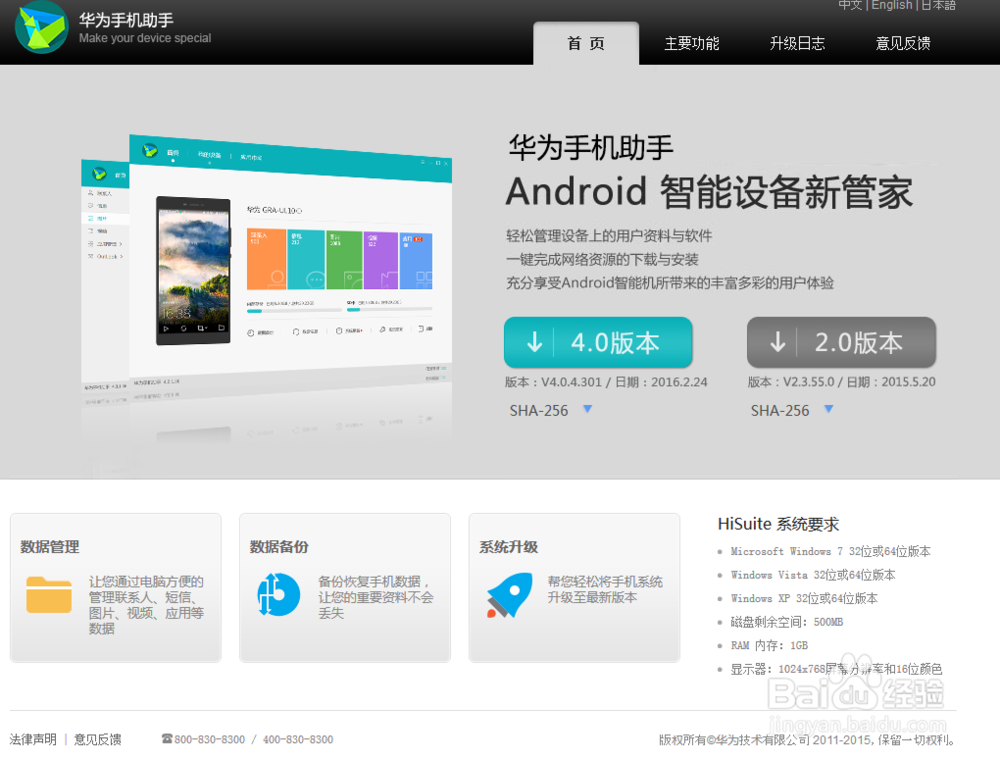Open the 升级日志 tab

tap(796, 43)
